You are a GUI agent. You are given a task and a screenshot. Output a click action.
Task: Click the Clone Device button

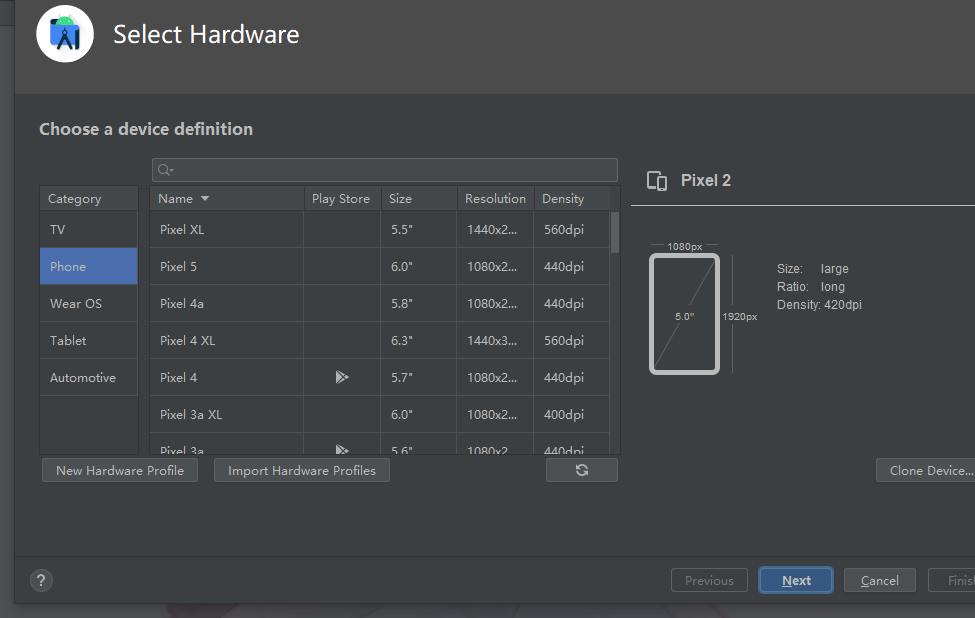pyautogui.click(x=929, y=470)
